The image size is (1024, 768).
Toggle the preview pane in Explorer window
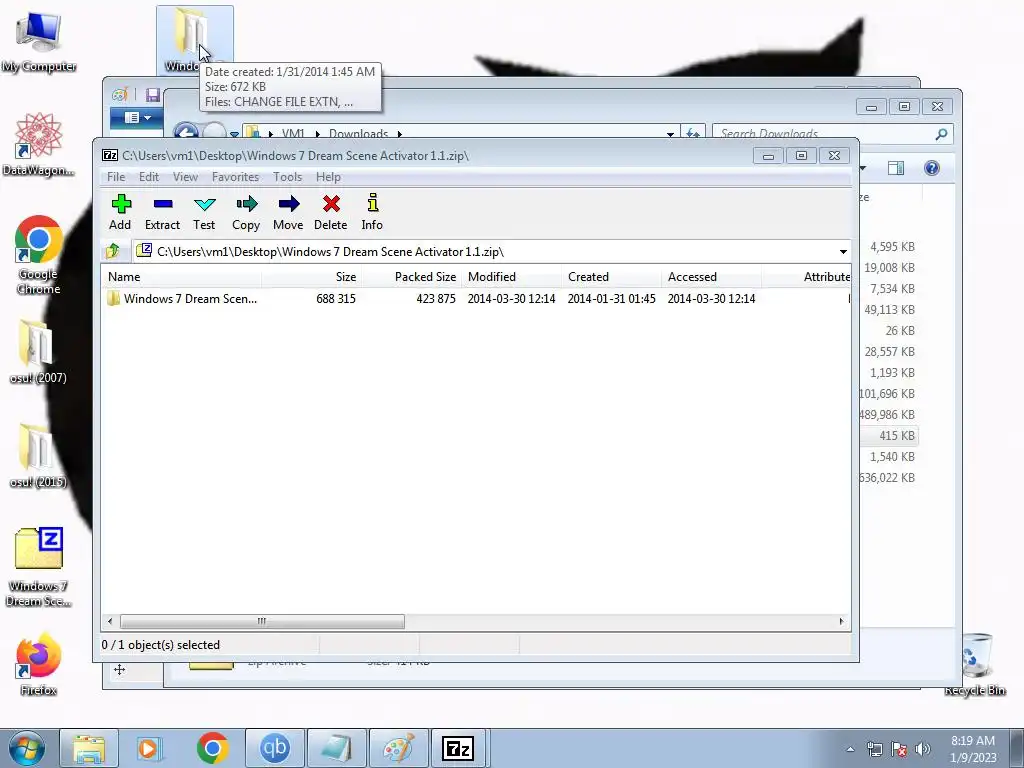pos(896,168)
